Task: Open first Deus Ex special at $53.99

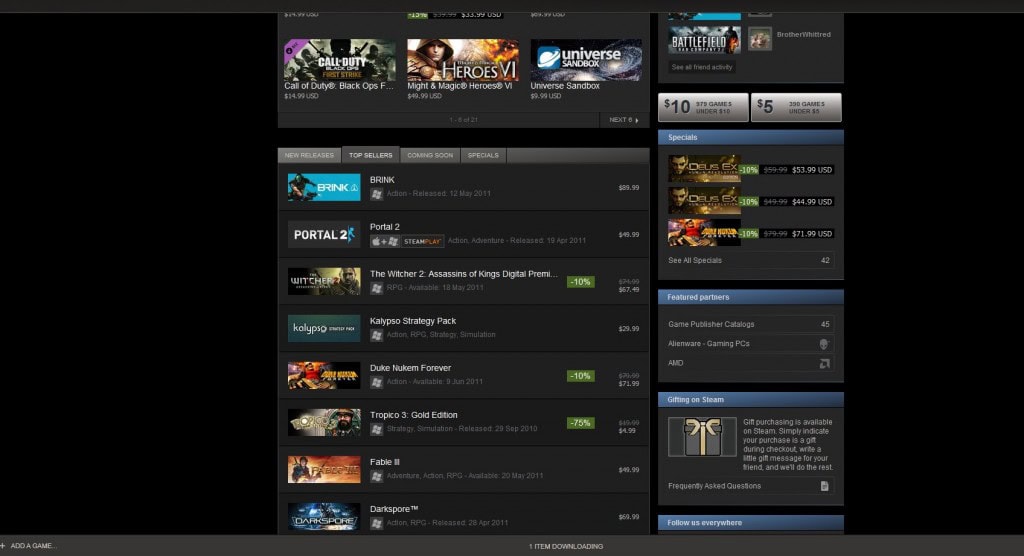Action: pyautogui.click(x=704, y=169)
